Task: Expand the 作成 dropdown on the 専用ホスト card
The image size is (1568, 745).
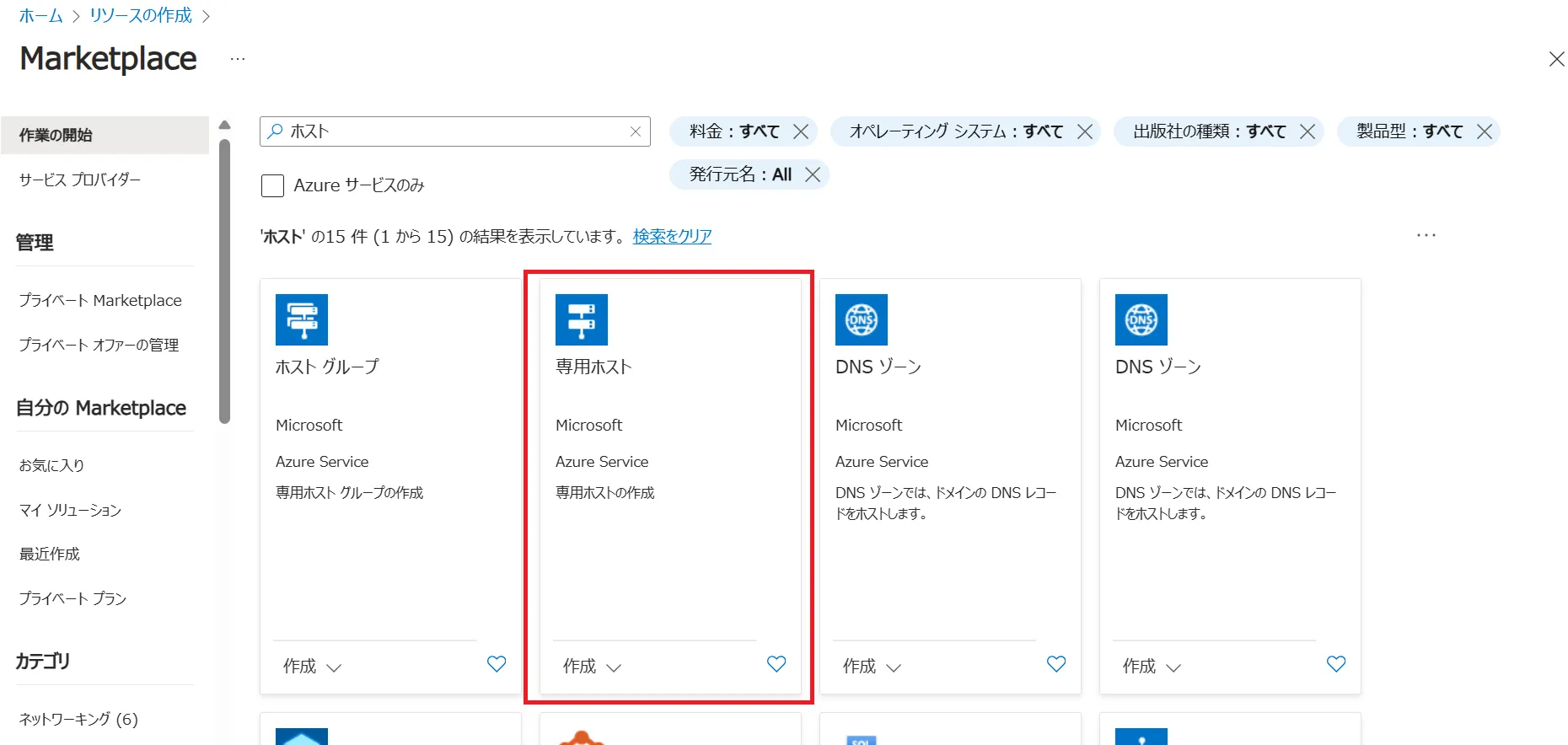Action: pyautogui.click(x=592, y=667)
